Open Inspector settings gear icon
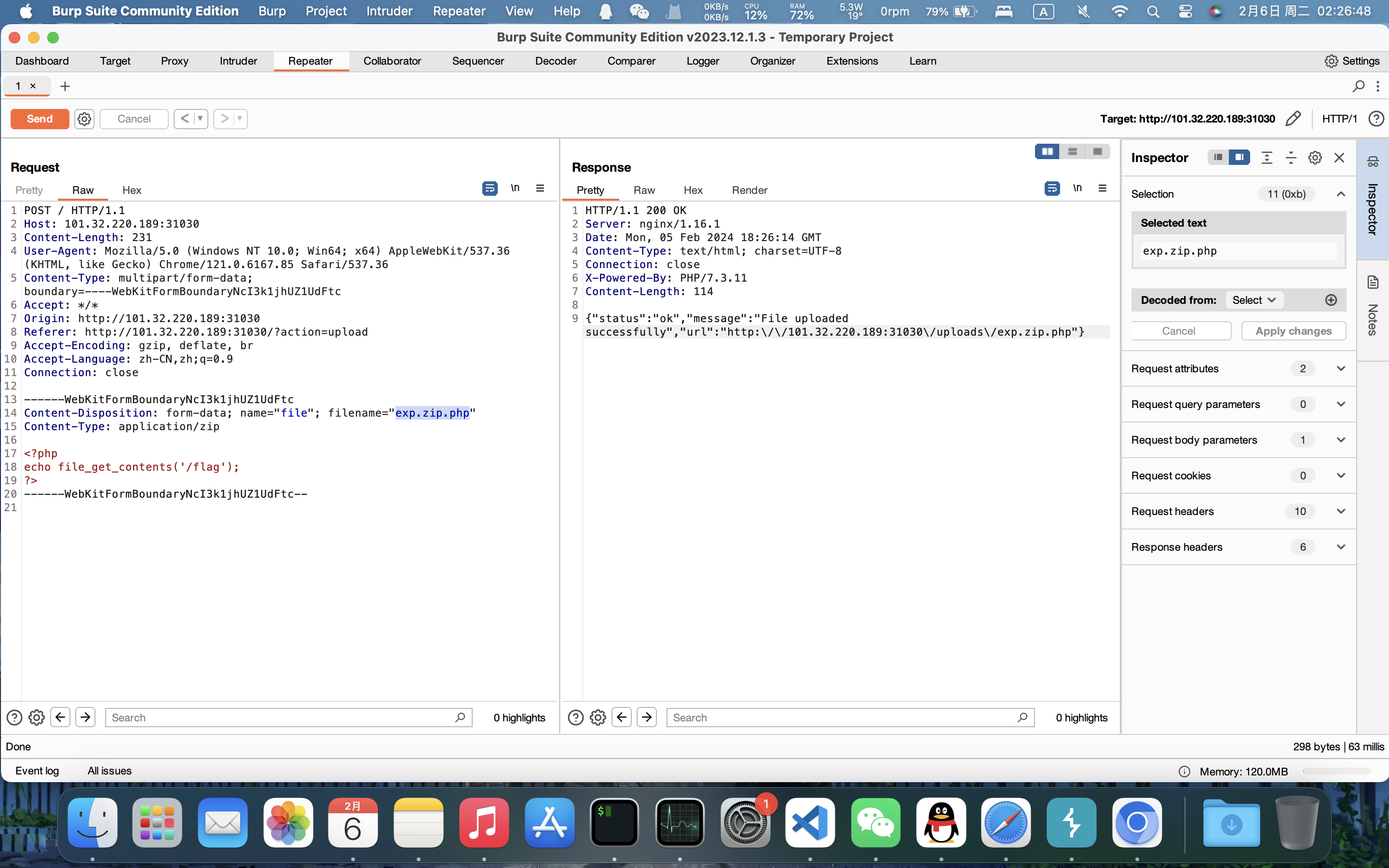 point(1315,158)
